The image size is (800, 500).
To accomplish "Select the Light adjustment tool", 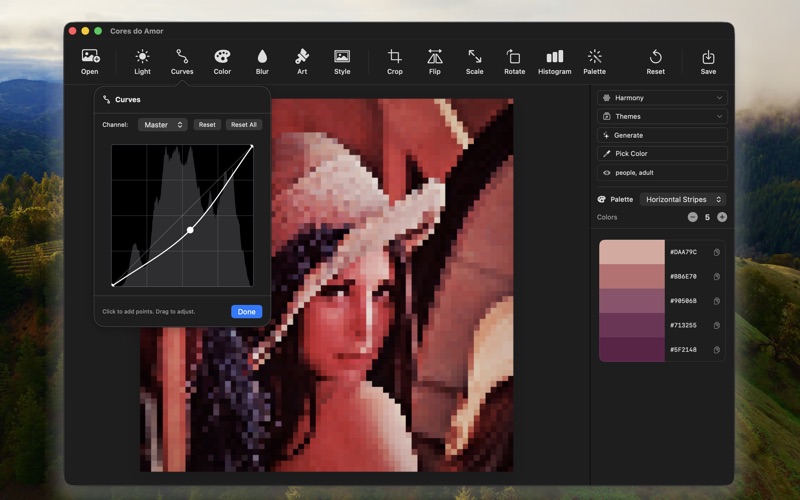I will pos(142,62).
